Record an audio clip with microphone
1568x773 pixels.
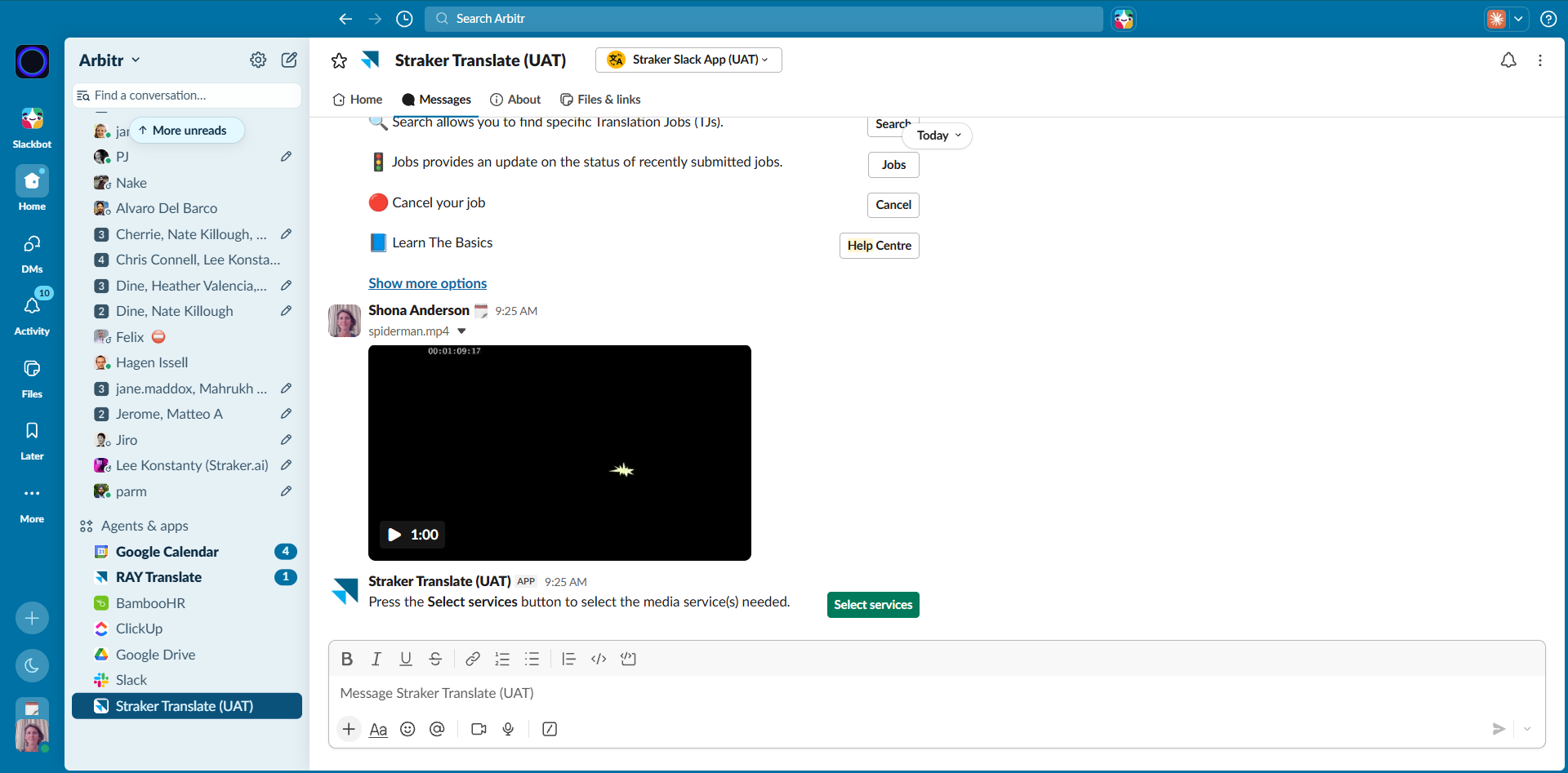508,729
